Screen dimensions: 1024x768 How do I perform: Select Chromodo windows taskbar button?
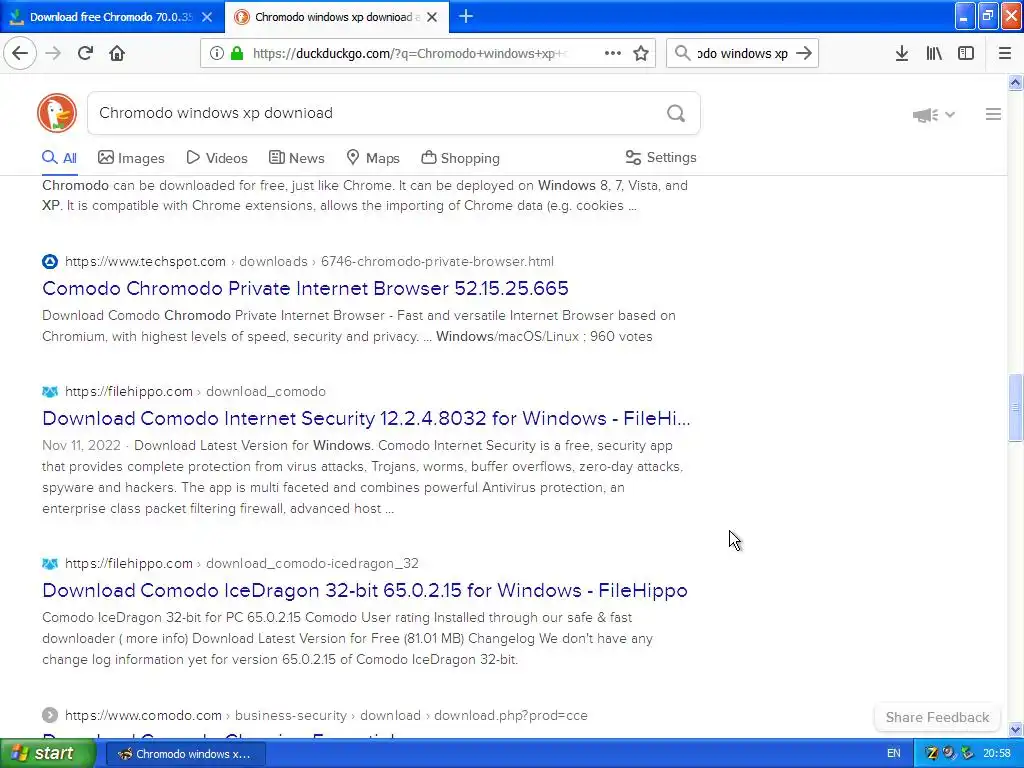pyautogui.click(x=185, y=754)
